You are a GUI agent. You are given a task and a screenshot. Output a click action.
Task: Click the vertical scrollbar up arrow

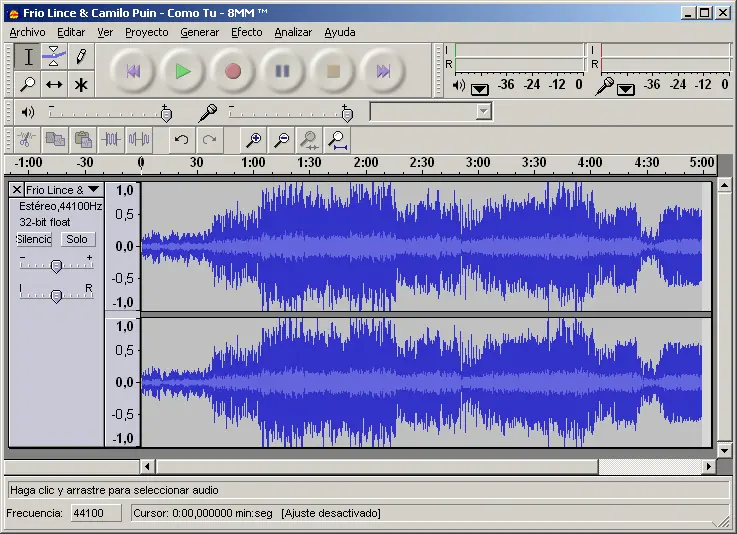point(724,185)
